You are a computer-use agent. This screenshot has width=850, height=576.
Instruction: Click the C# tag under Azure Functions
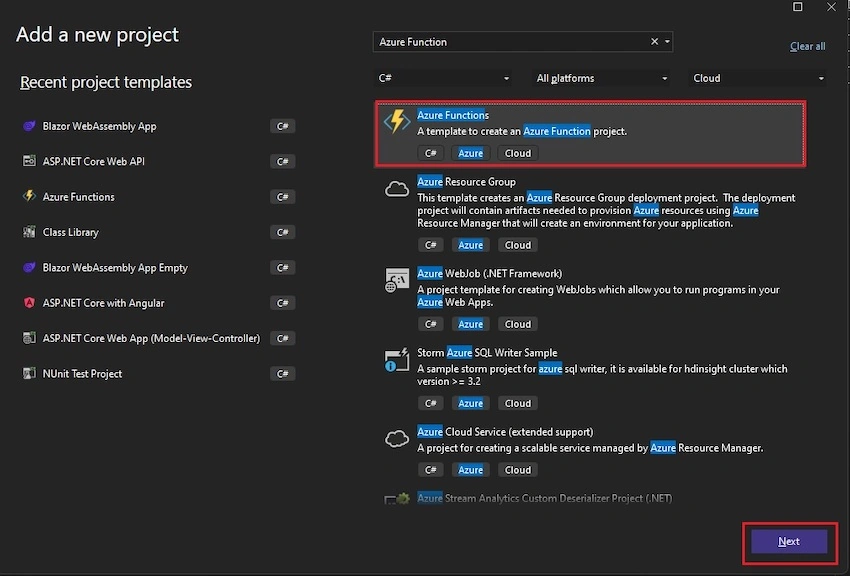point(430,153)
